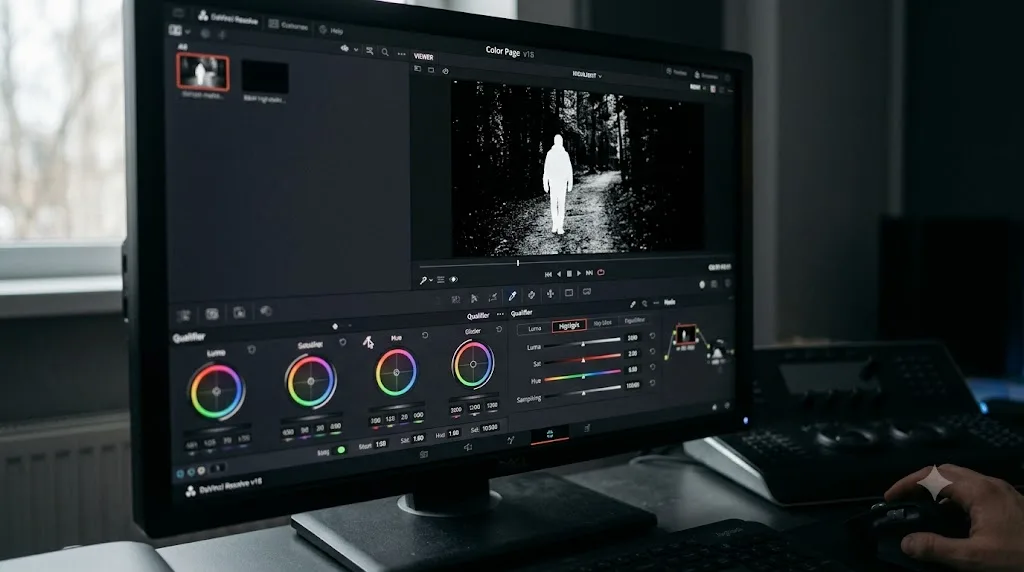The width and height of the screenshot is (1024, 572).
Task: Toggle loop playback red icon
Action: (601, 272)
